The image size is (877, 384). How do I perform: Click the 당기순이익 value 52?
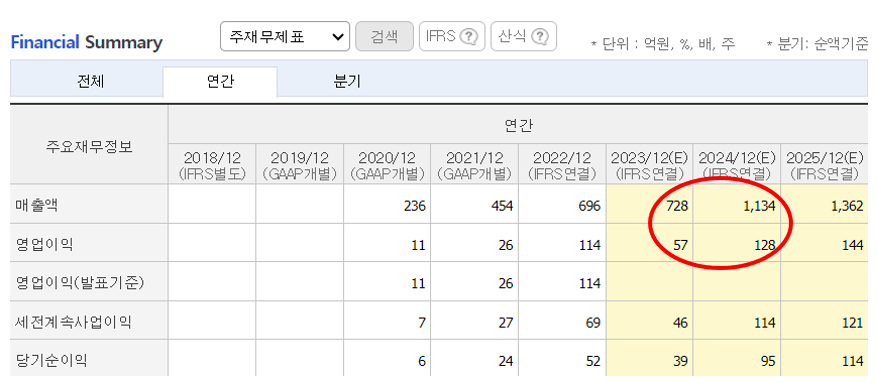click(x=593, y=361)
